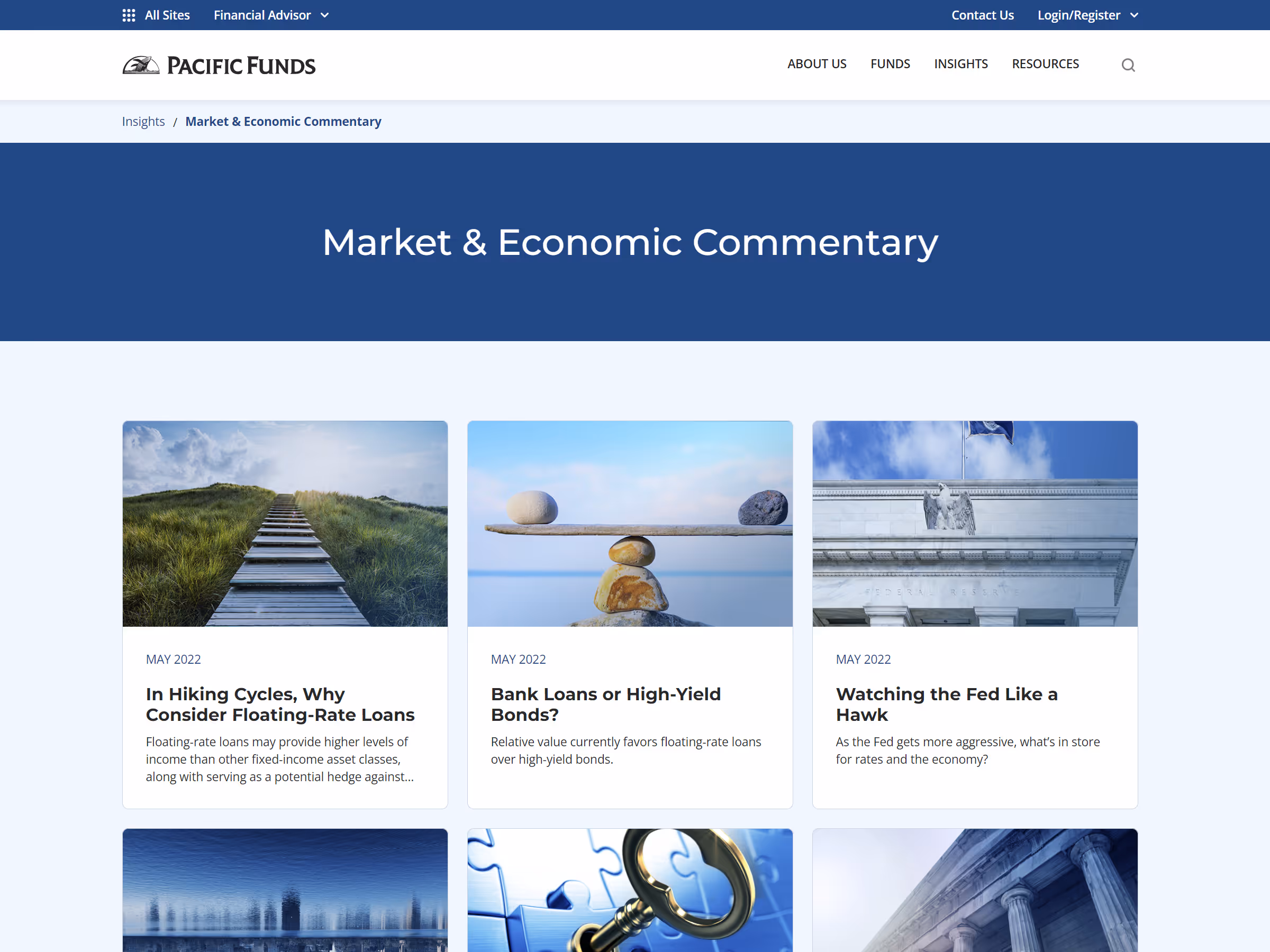Screen dimensions: 1270x952
Task: Open the RESOURCES menu
Action: tap(1045, 63)
